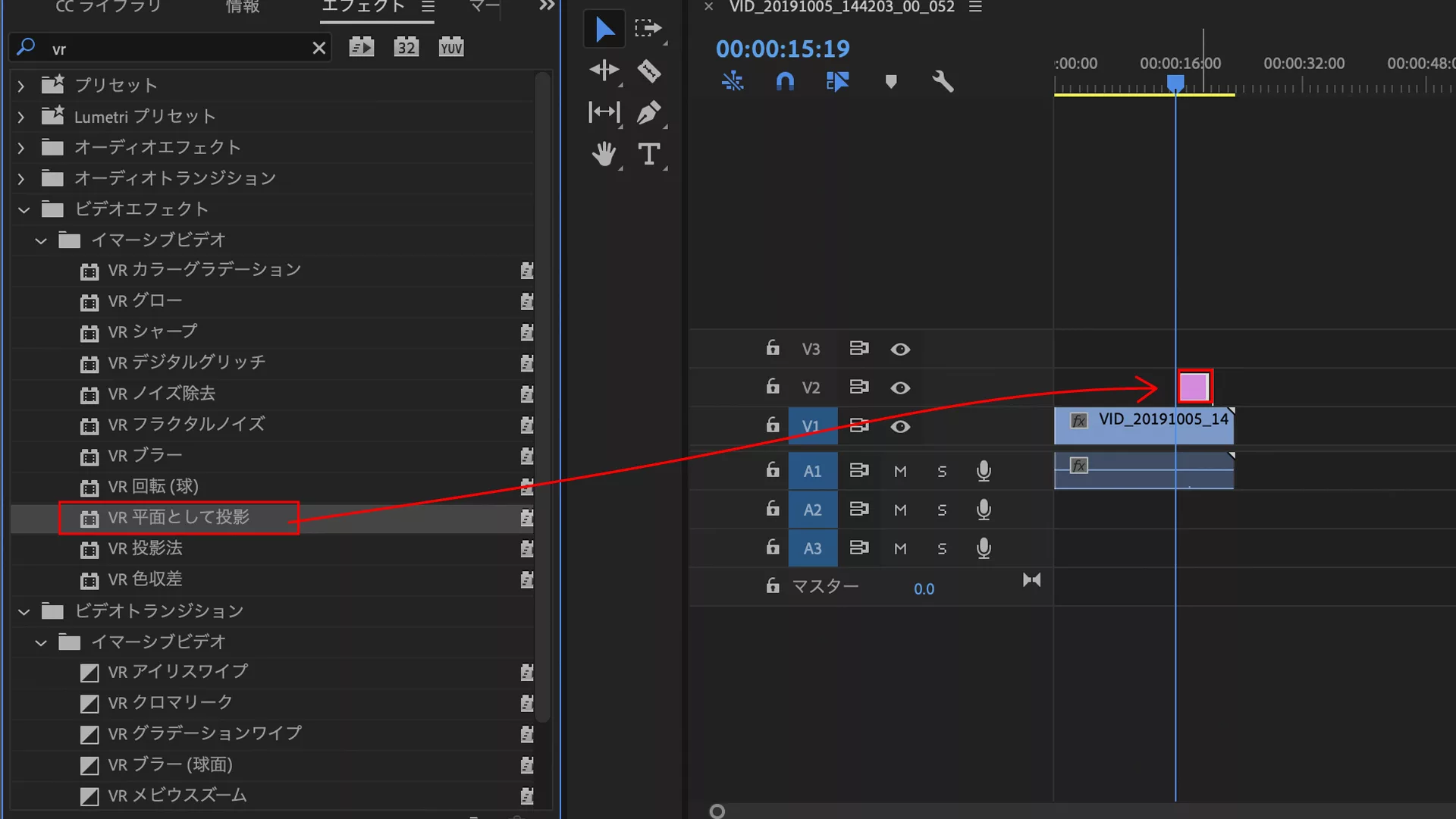
Task: Select the Razor tool
Action: [x=649, y=71]
